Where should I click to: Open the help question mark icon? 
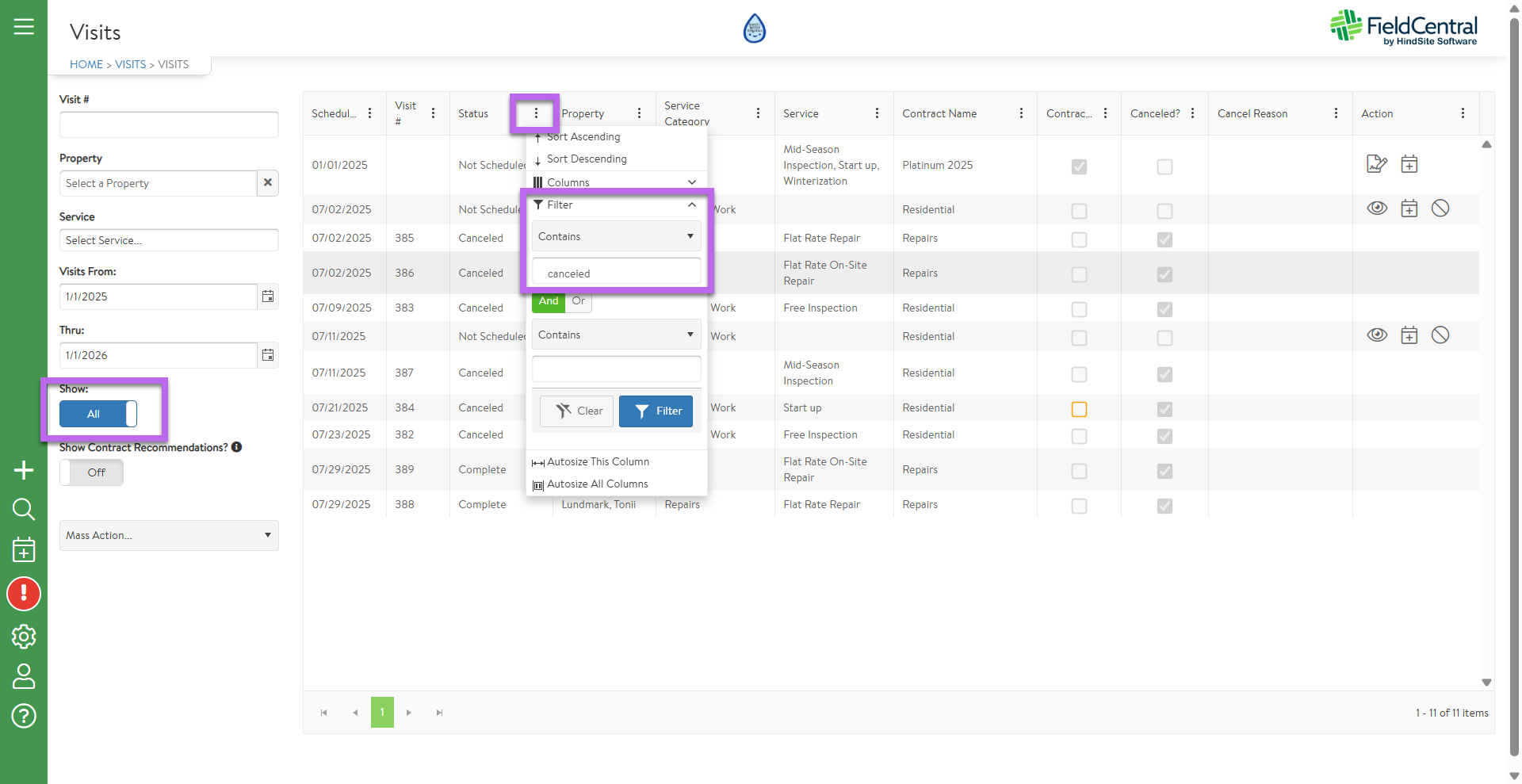24,716
